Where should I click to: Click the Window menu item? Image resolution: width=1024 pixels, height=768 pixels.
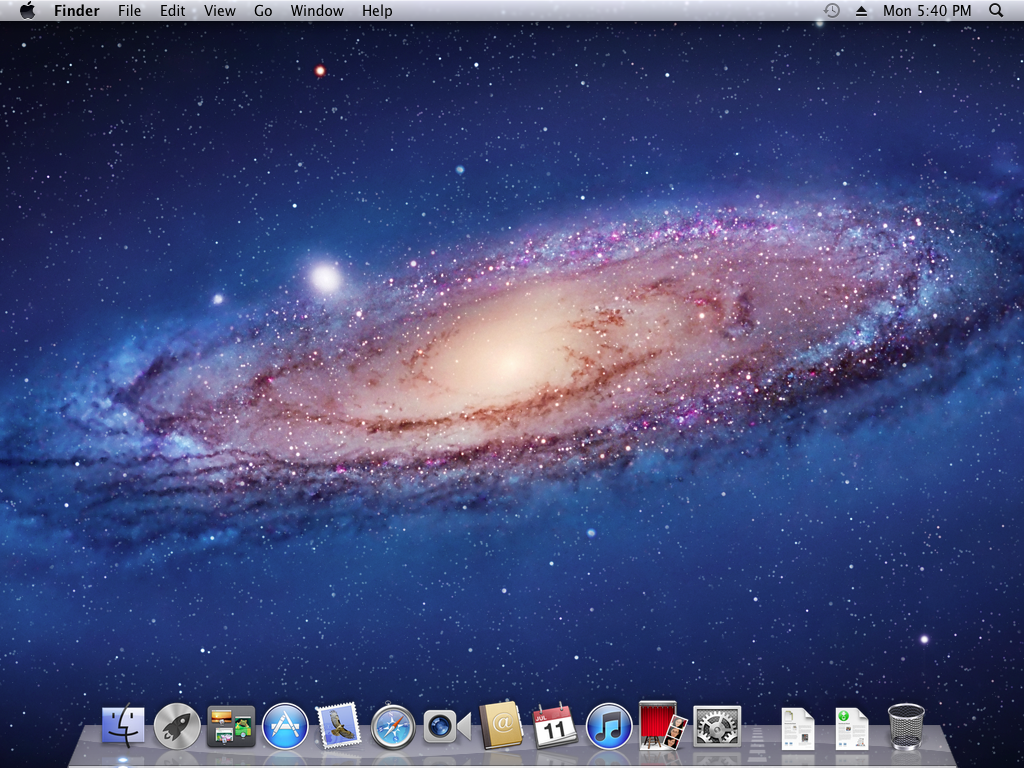317,11
